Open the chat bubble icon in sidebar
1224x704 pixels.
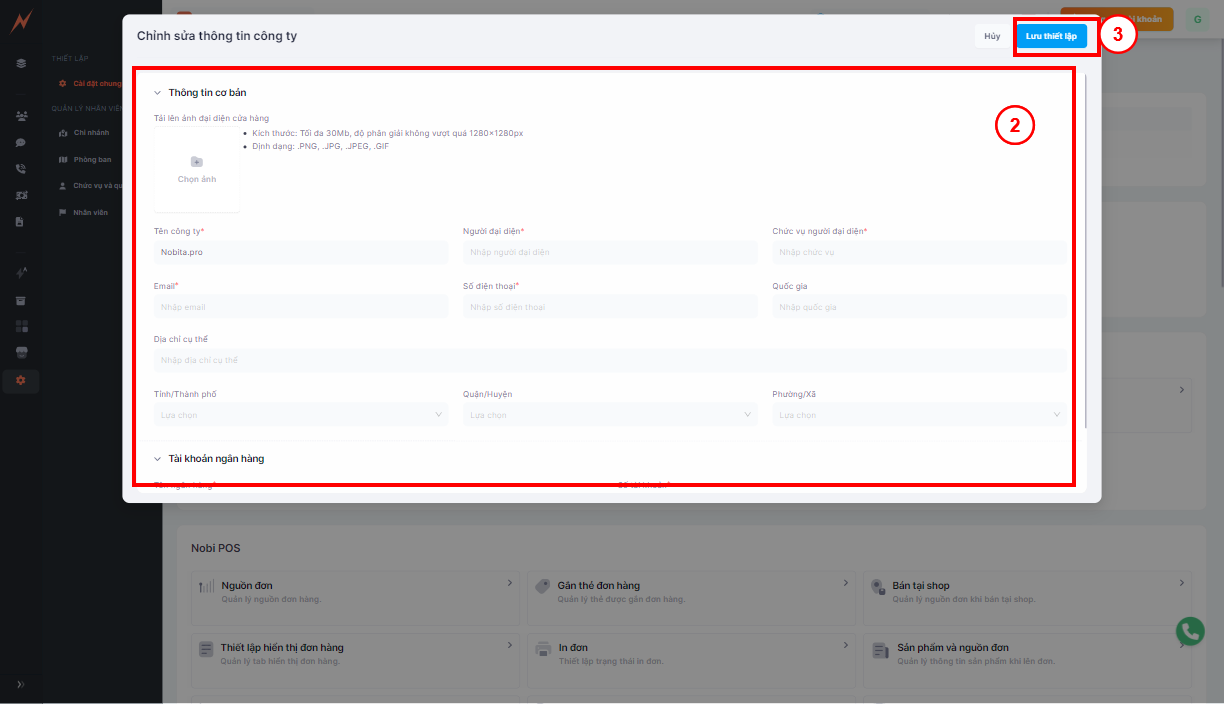click(21, 143)
